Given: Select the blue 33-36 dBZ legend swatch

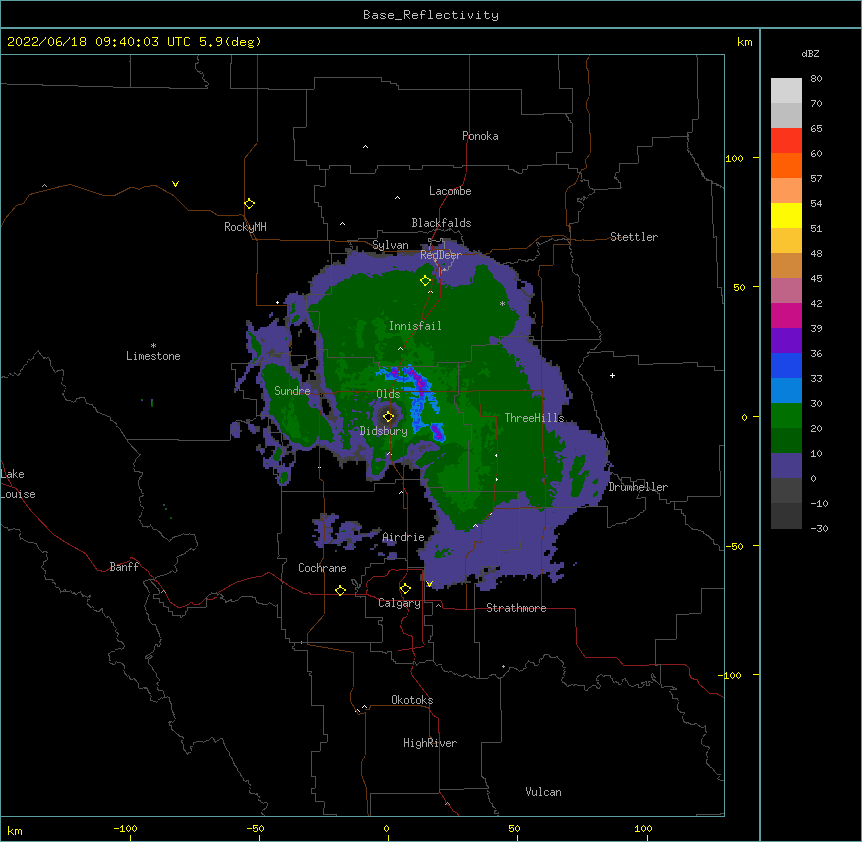Looking at the screenshot, I should point(786,365).
